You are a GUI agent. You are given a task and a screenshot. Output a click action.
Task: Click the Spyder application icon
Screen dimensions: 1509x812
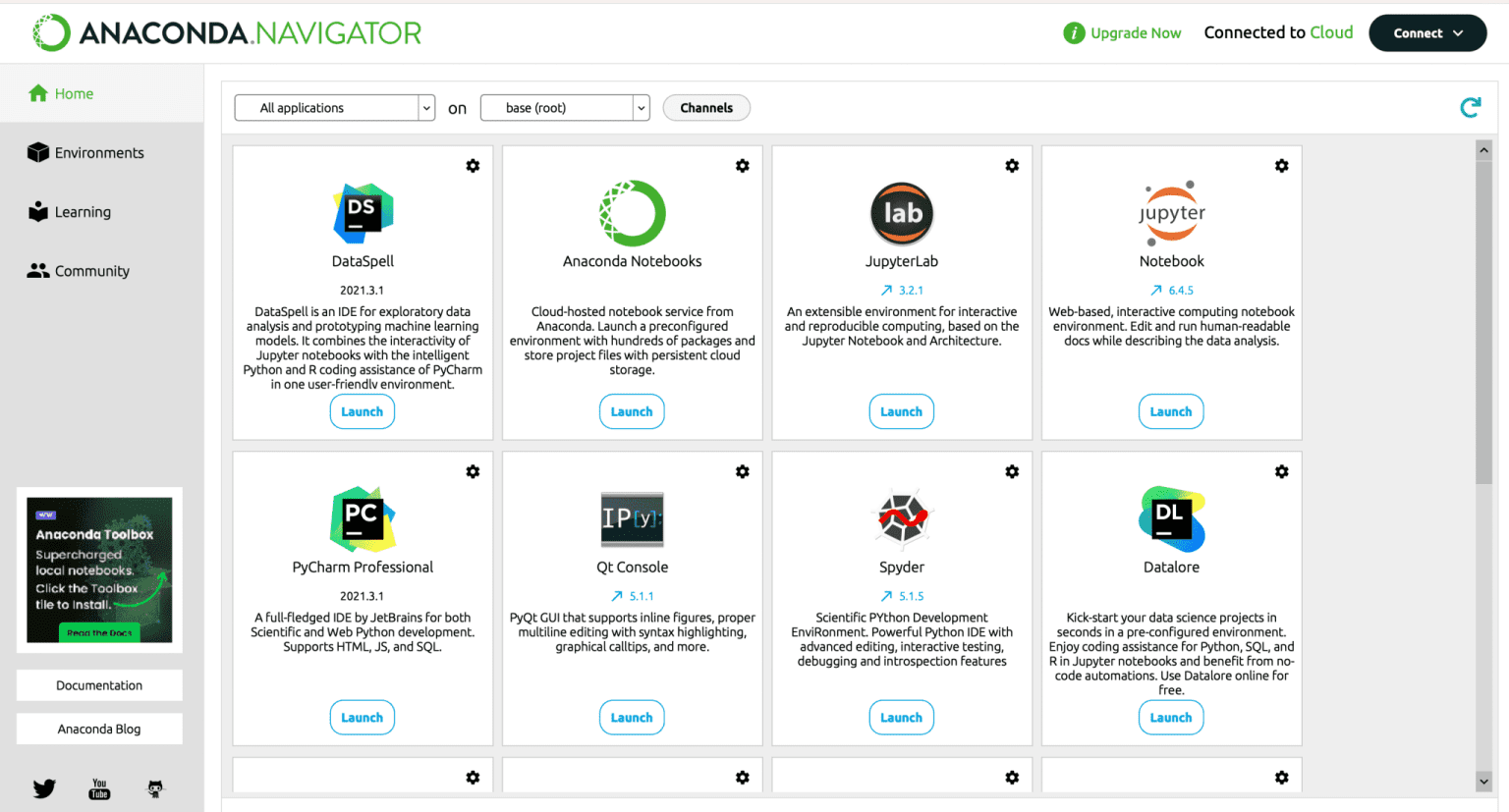pyautogui.click(x=901, y=518)
